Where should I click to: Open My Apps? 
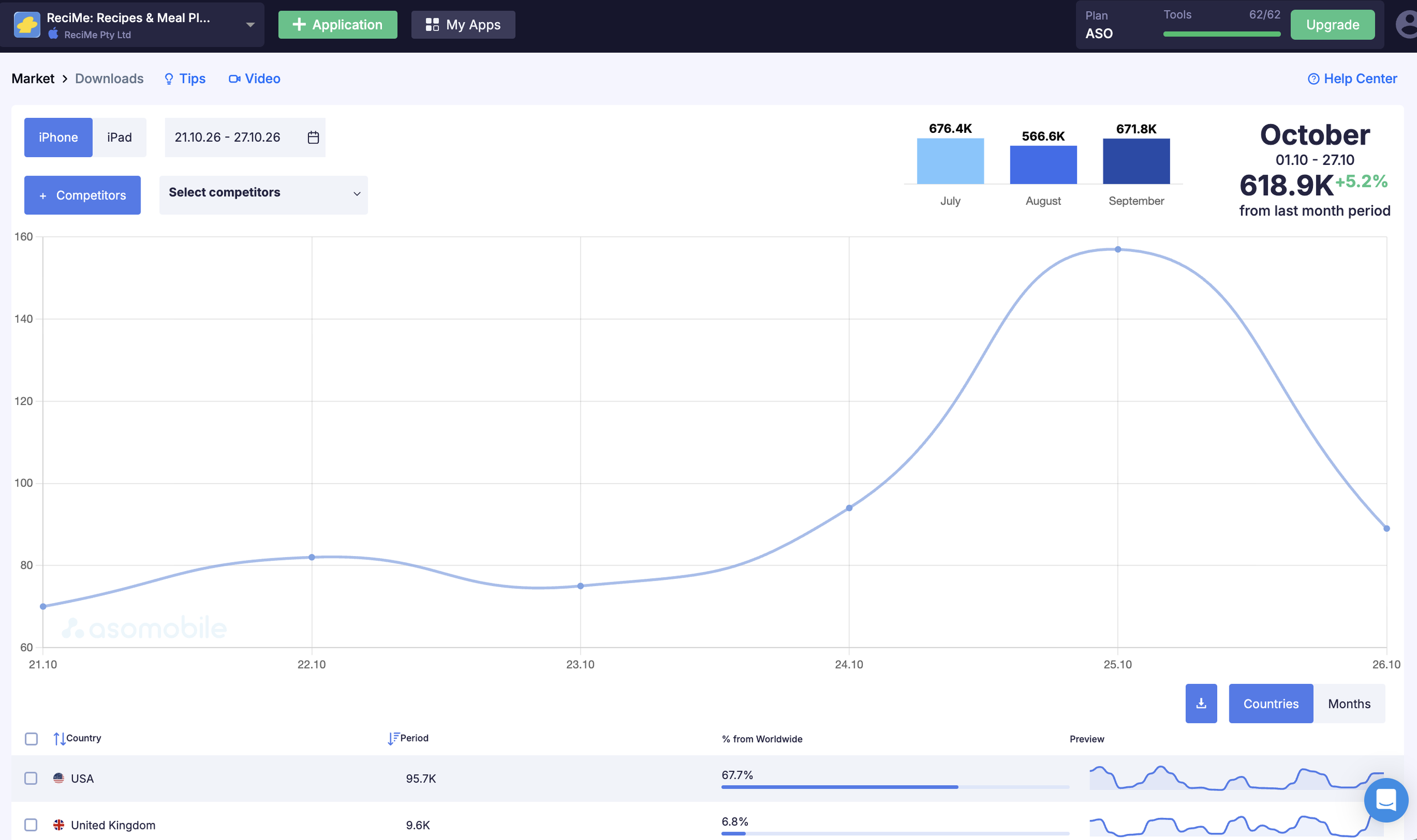pyautogui.click(x=463, y=25)
